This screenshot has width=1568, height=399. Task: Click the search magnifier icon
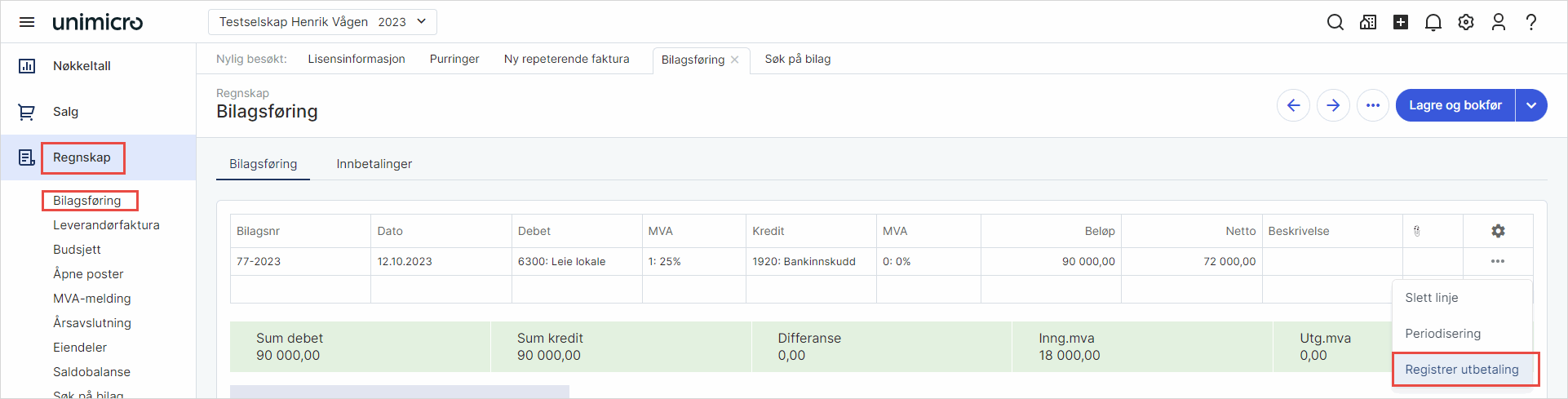(x=1335, y=22)
